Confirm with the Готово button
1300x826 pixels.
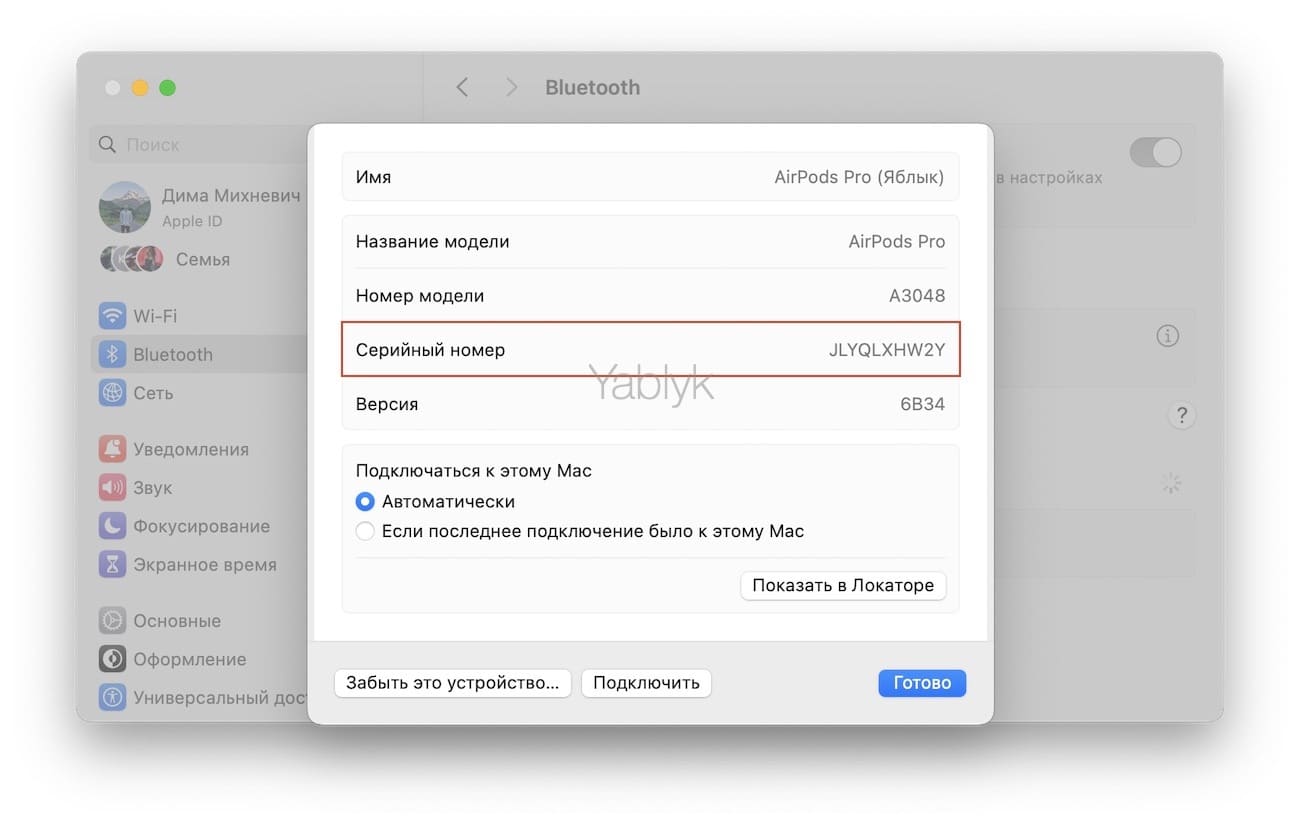[x=922, y=683]
